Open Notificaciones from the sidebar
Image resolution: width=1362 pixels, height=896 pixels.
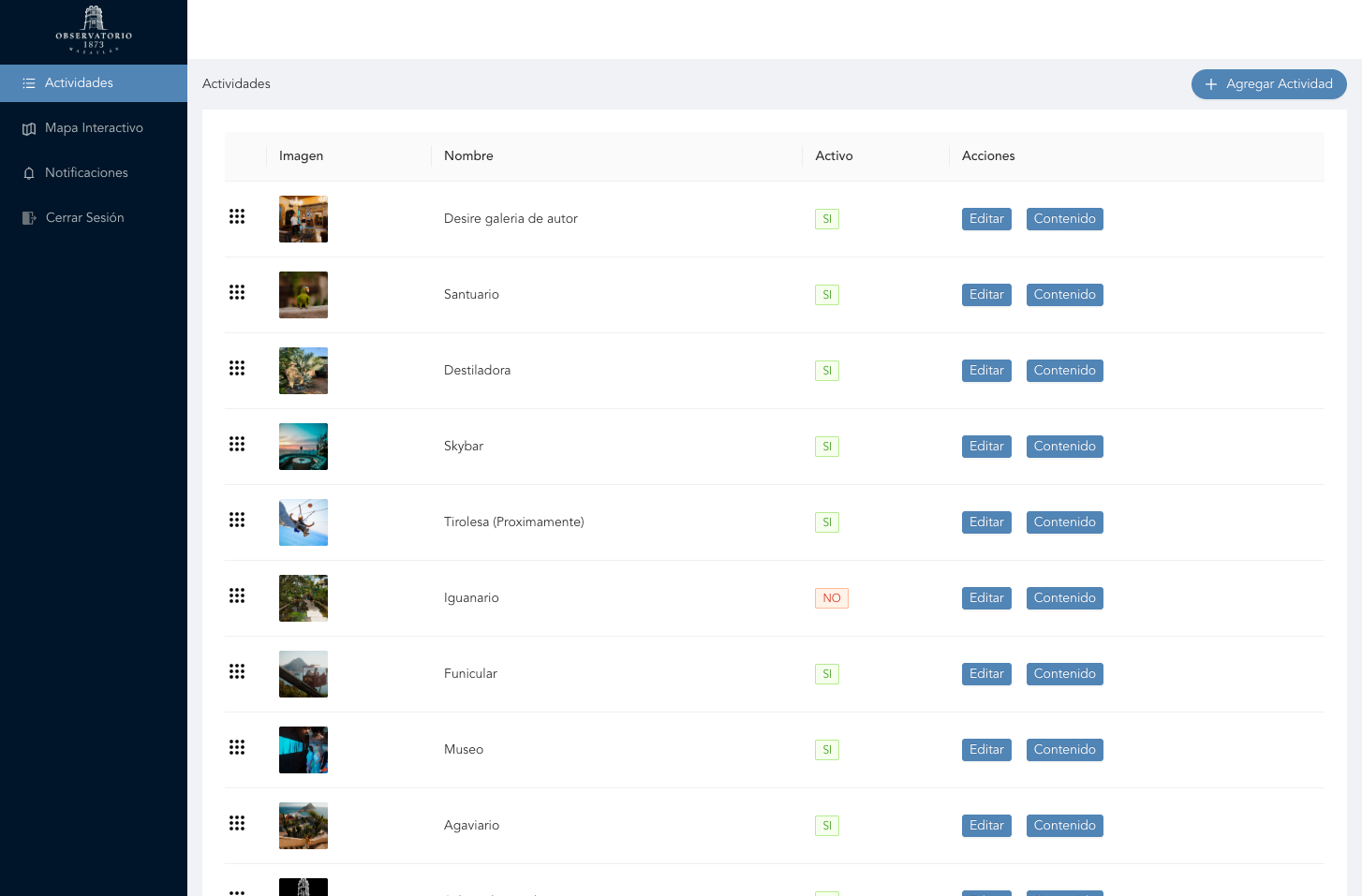pos(86,172)
